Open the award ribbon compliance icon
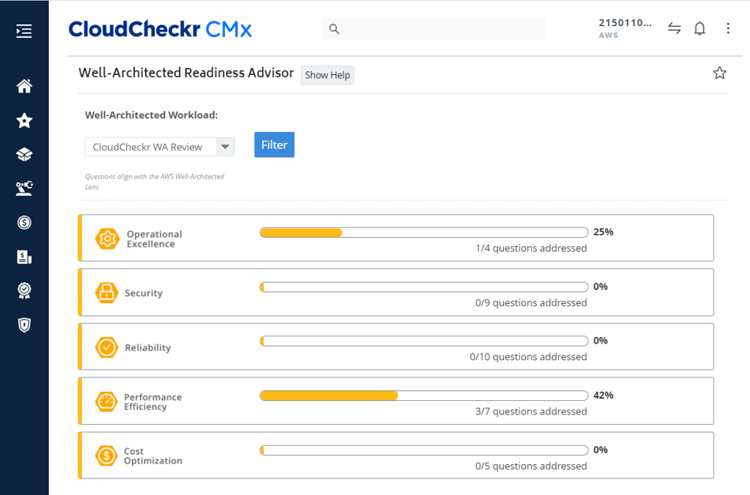 24,291
